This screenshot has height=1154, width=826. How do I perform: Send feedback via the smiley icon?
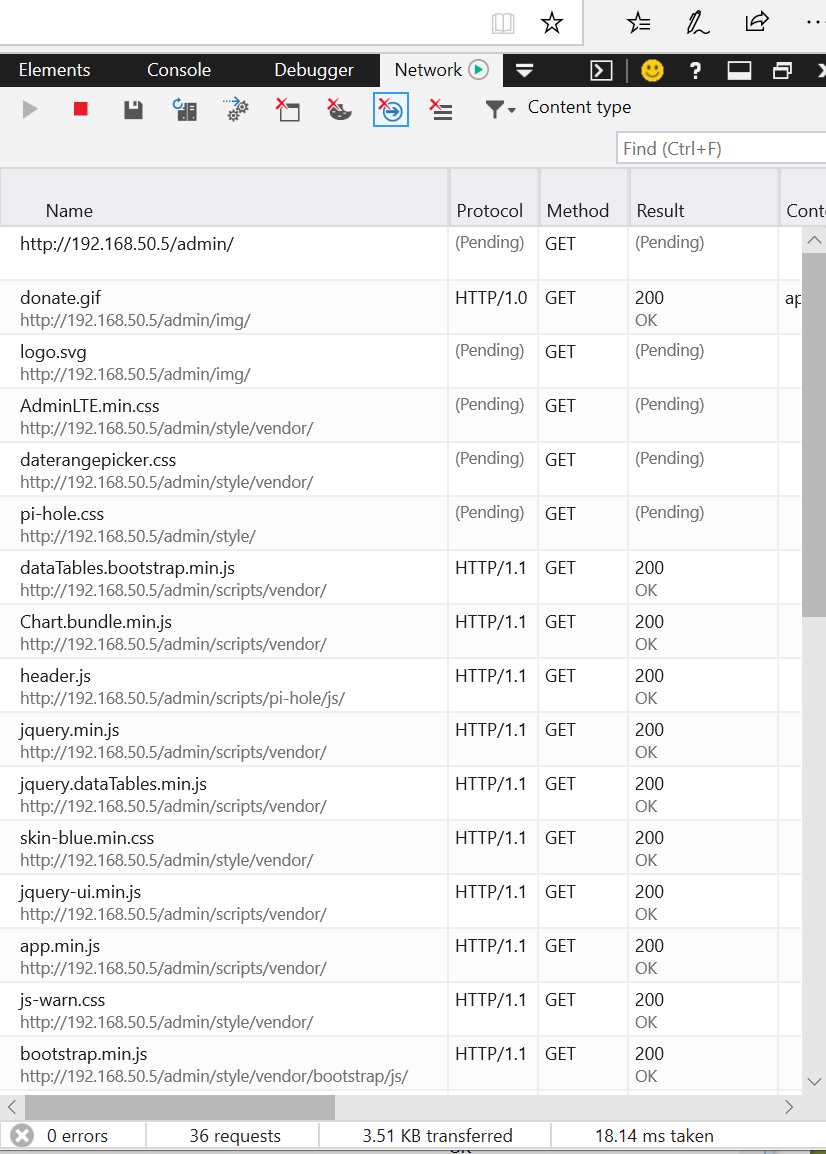coord(652,70)
